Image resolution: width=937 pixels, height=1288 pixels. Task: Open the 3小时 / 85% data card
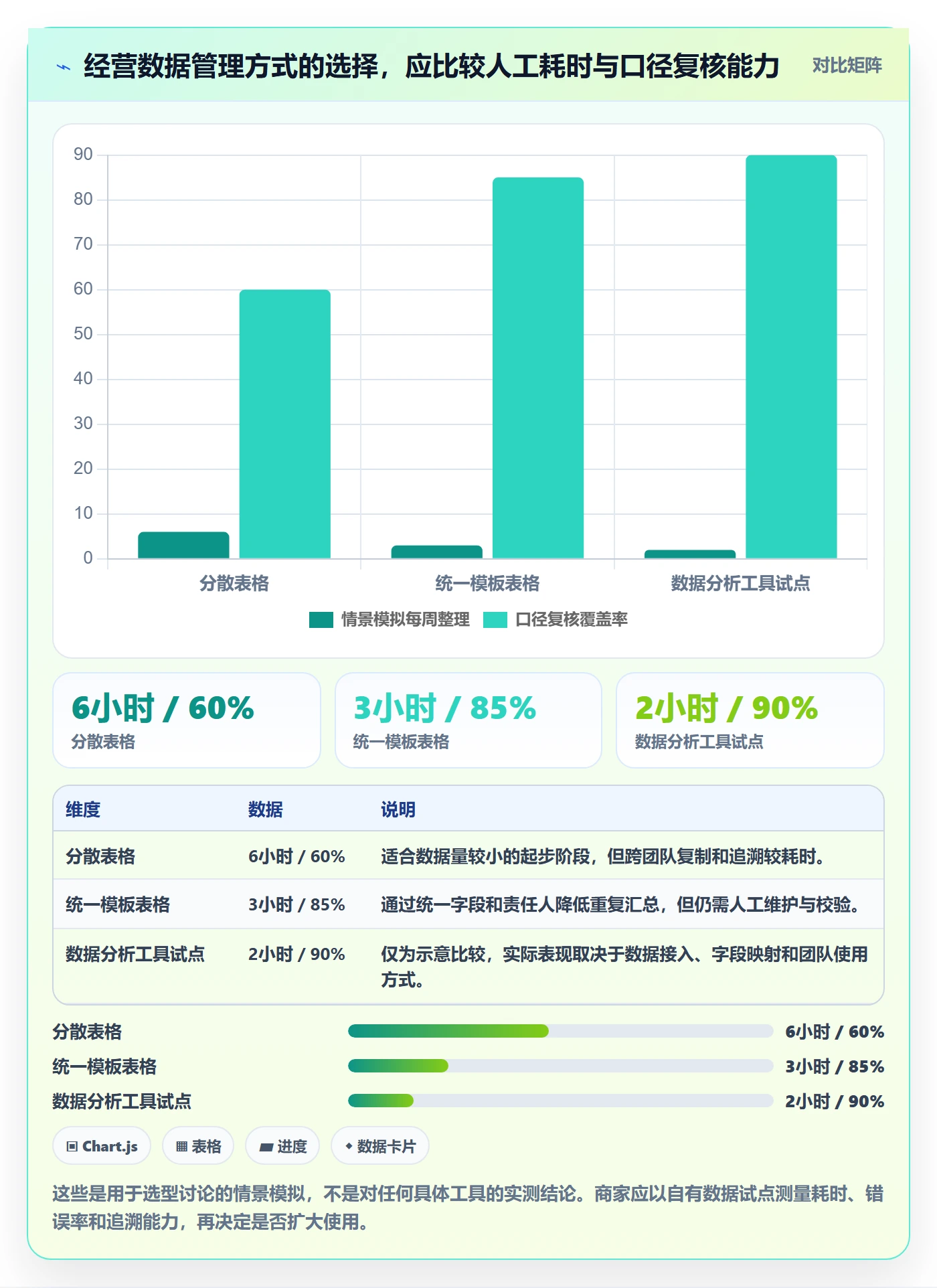coord(468,720)
